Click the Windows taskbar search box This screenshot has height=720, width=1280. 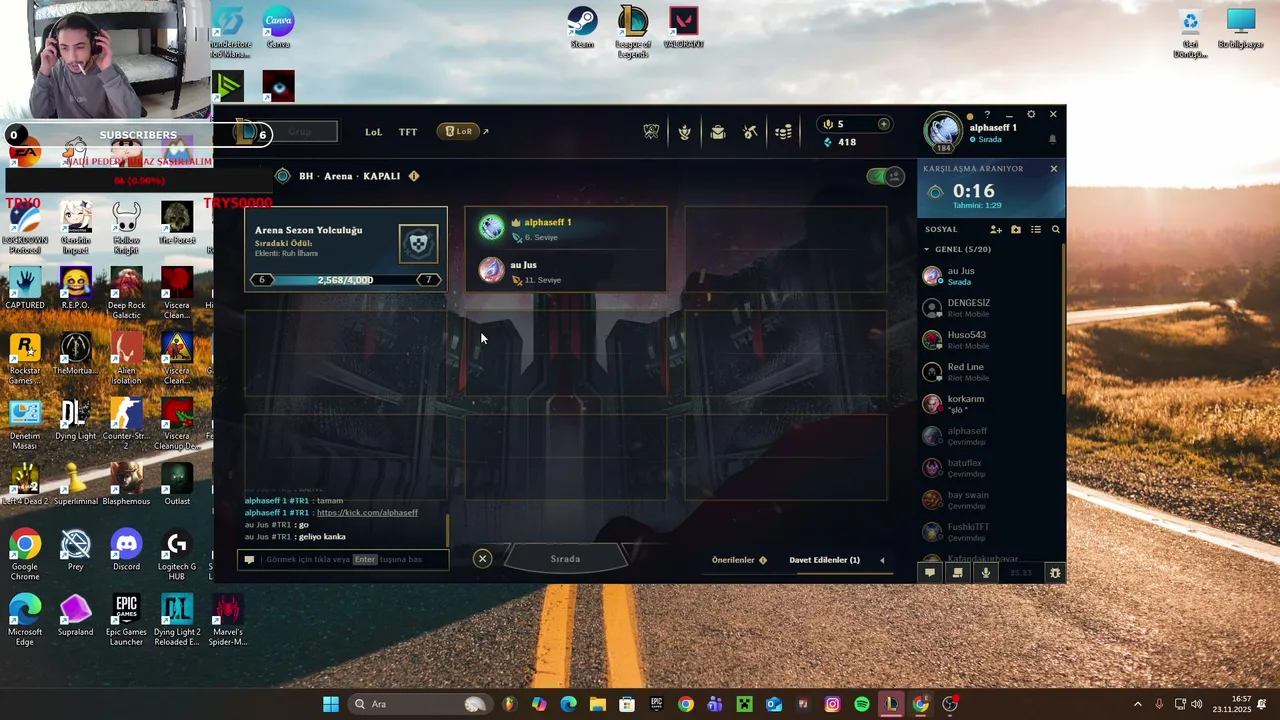(419, 704)
